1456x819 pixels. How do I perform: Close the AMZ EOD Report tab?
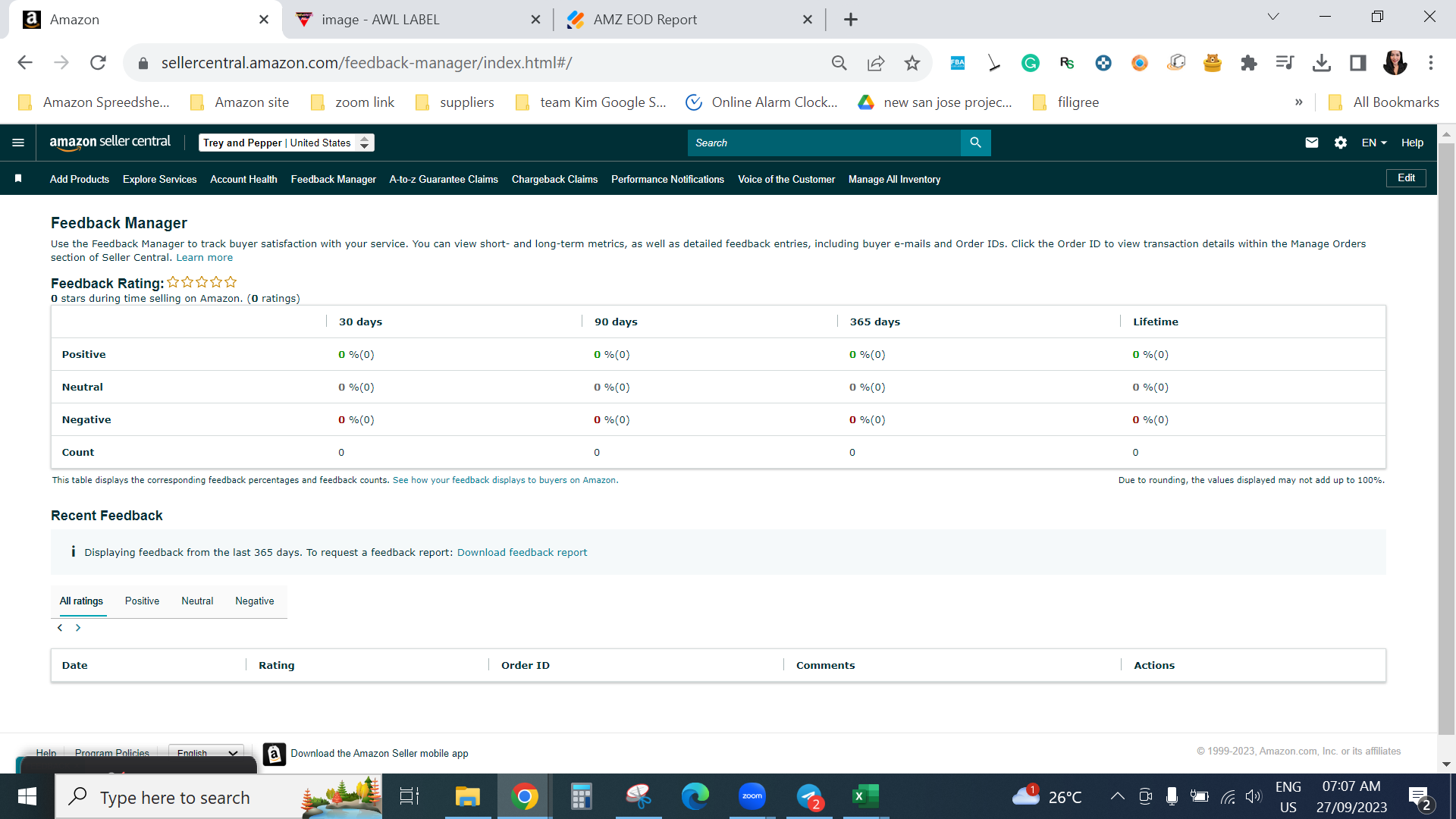pos(808,20)
